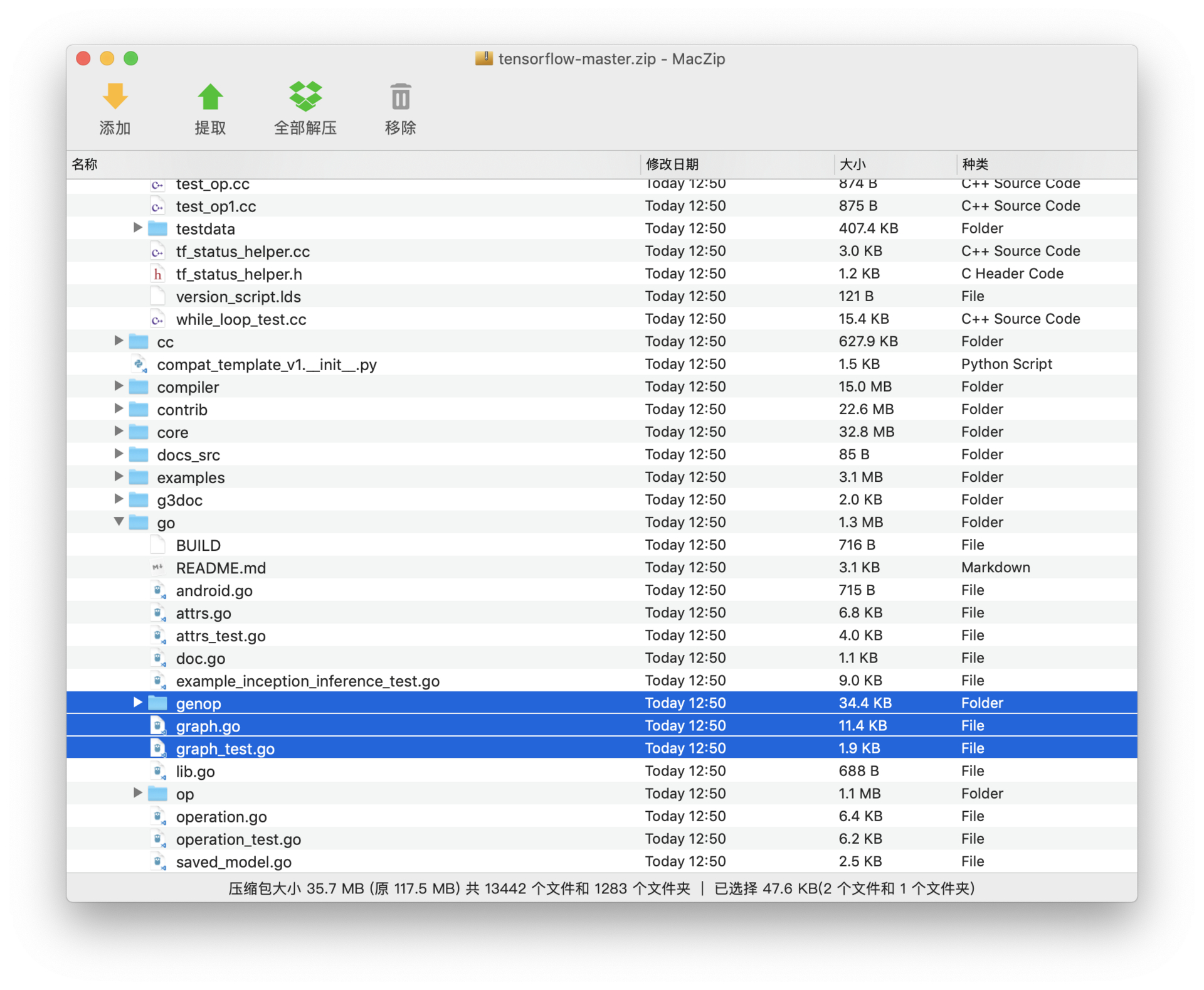Select attrs_test.go file name

pyautogui.click(x=221, y=636)
